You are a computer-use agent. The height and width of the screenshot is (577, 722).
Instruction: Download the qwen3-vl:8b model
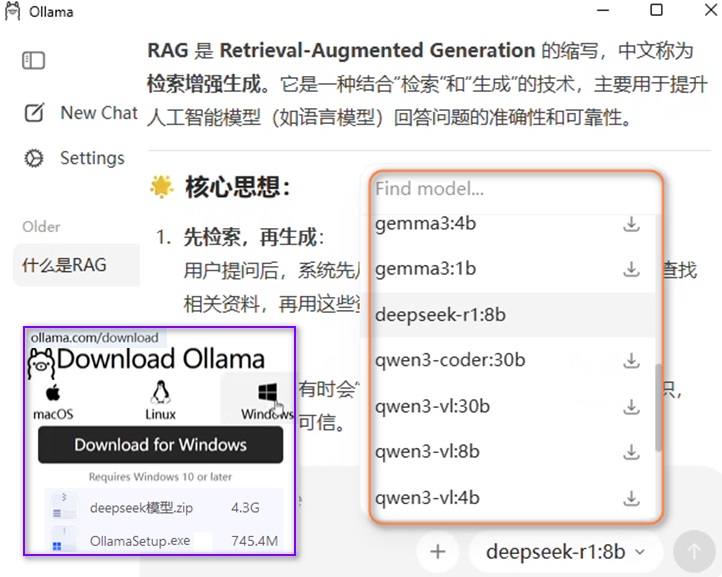pos(631,452)
